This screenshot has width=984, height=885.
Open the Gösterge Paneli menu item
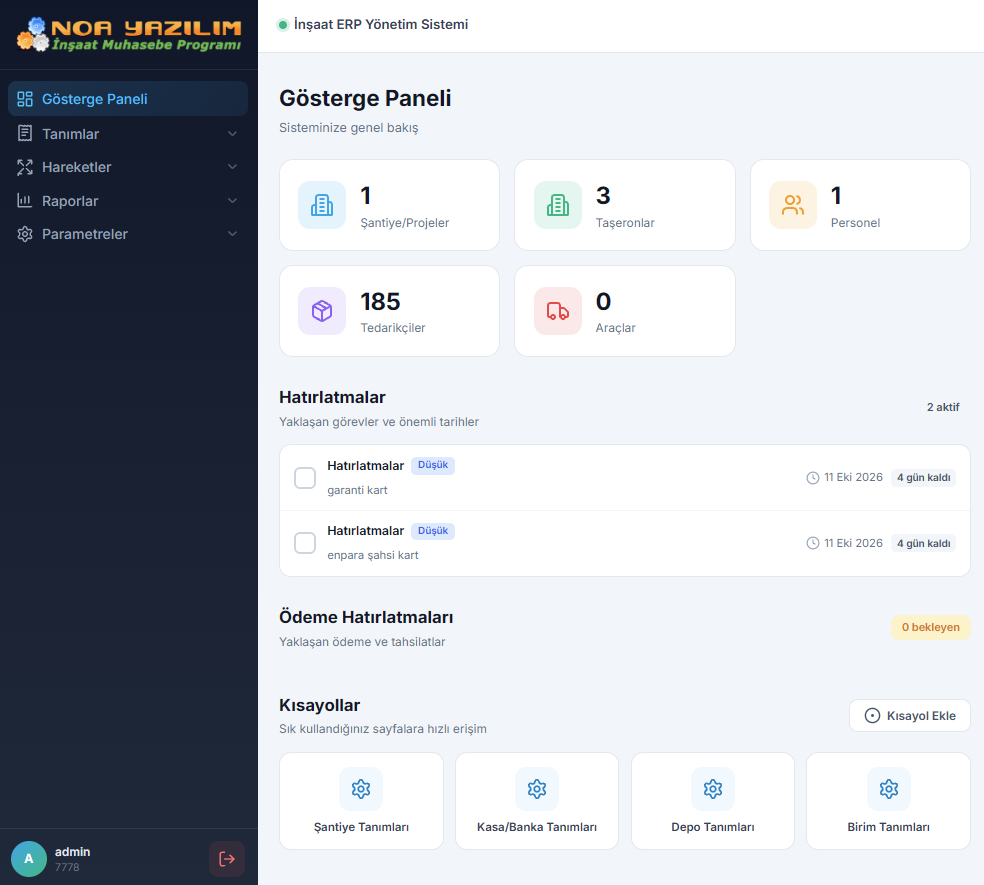tap(128, 99)
